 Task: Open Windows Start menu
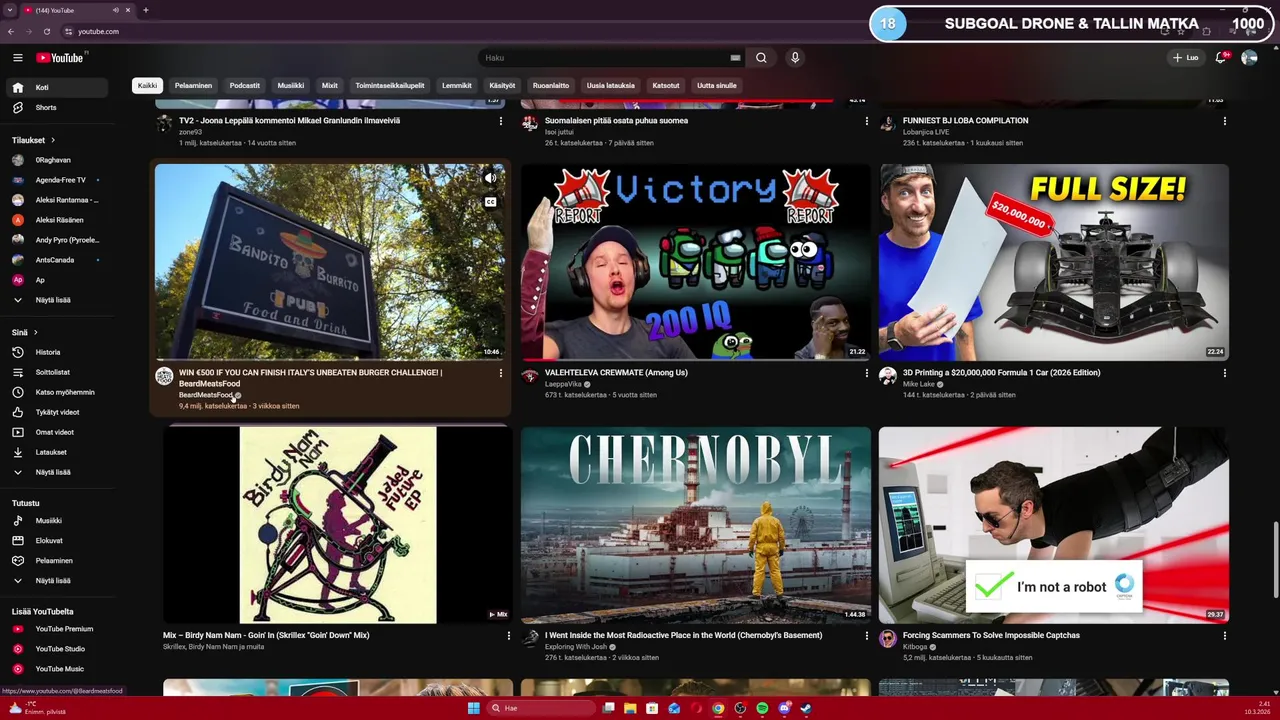pyautogui.click(x=473, y=708)
